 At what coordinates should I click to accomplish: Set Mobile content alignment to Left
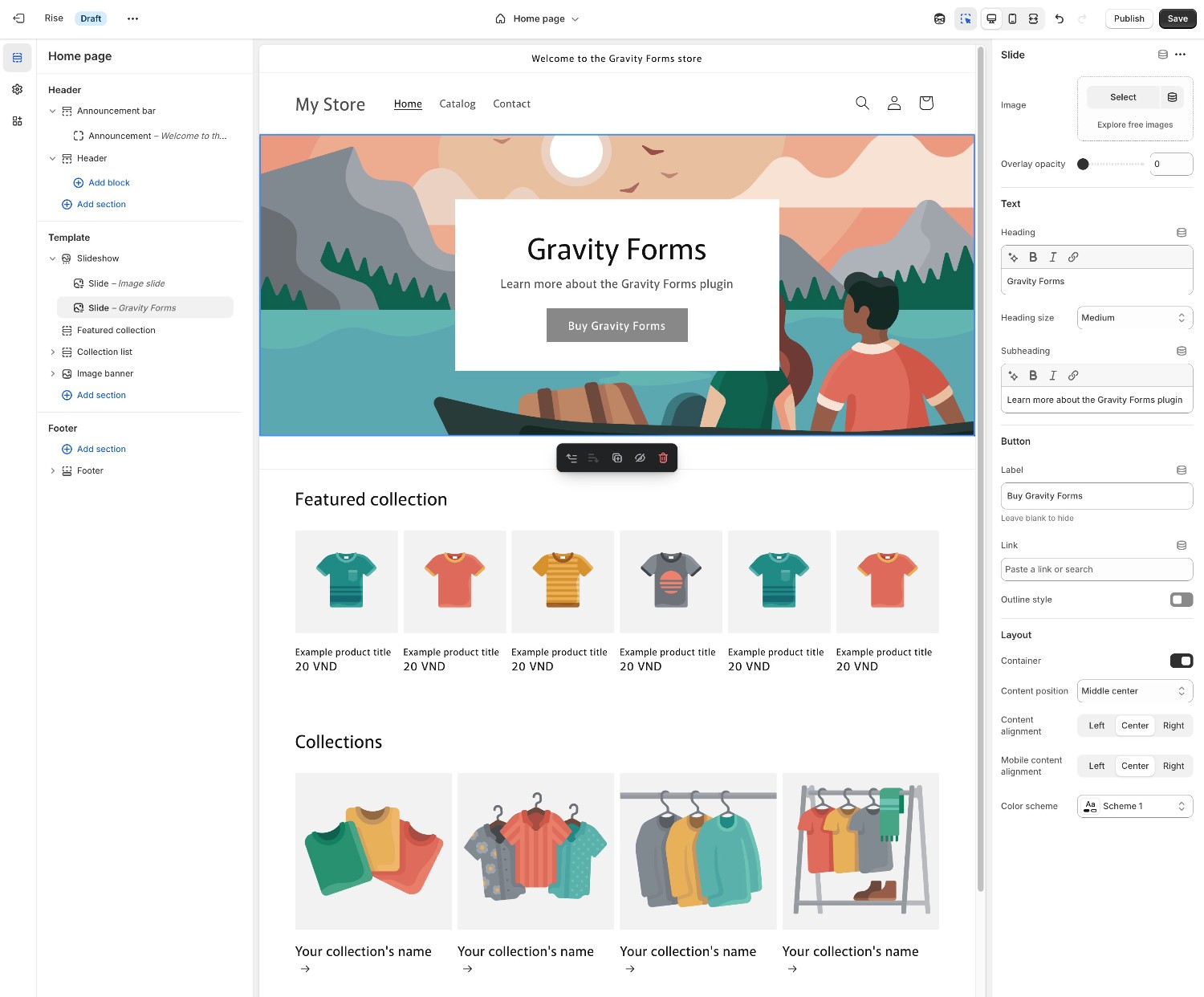[1096, 766]
